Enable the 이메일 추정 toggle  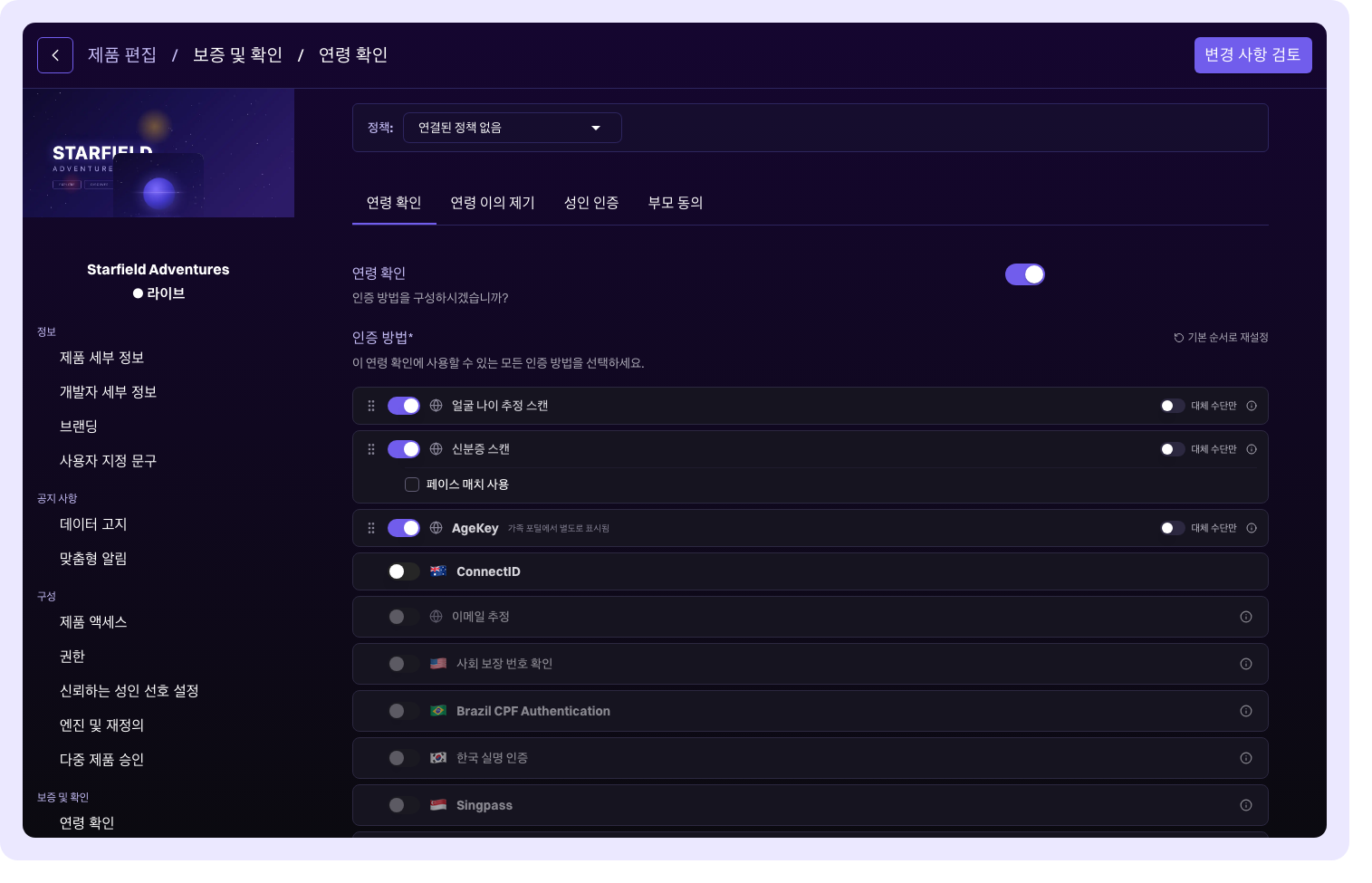point(404,617)
